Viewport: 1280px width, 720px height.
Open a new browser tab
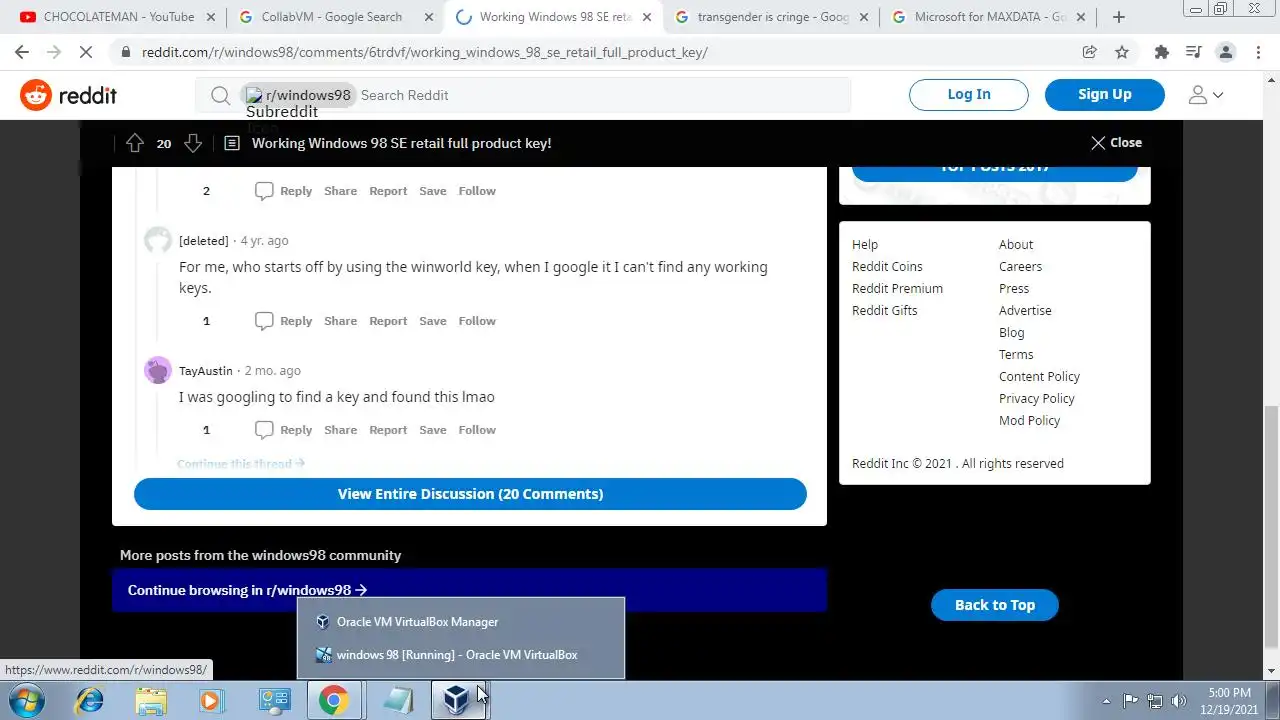coord(1118,17)
